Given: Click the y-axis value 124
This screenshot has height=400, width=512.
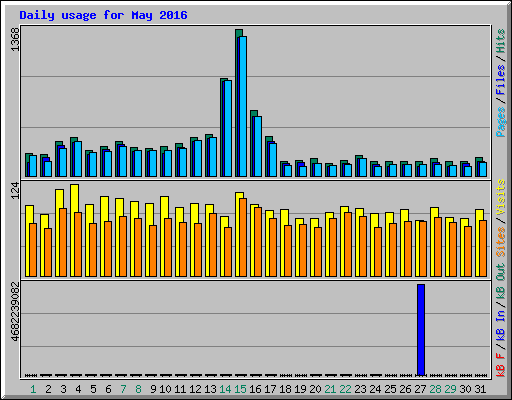Looking at the screenshot, I should [15, 191].
